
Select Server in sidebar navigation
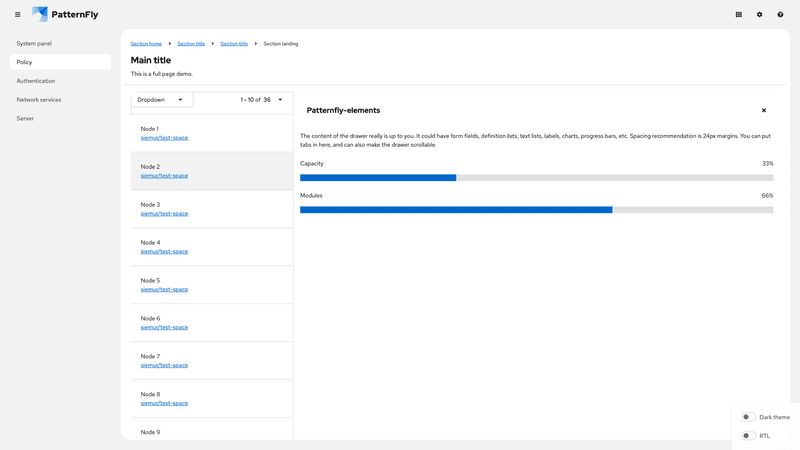coord(60,118)
